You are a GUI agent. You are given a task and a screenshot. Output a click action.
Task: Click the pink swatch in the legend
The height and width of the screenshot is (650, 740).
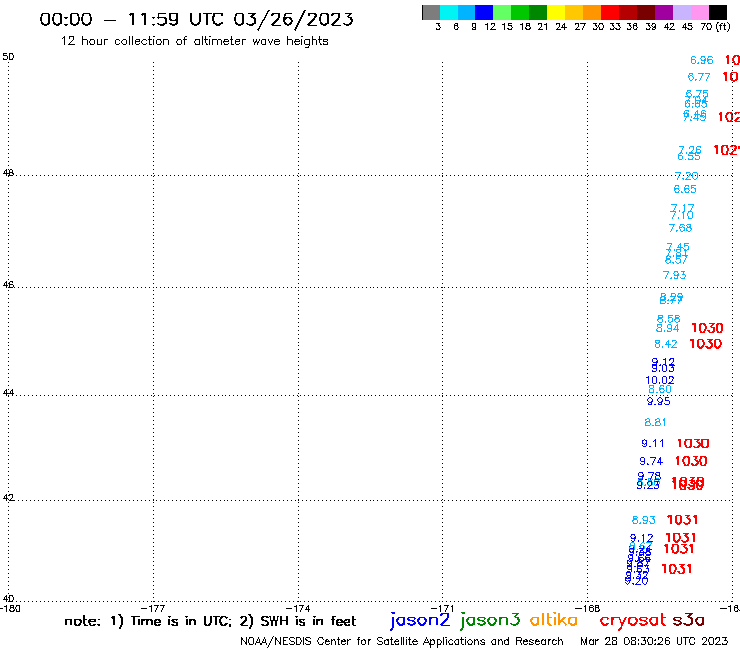pyautogui.click(x=699, y=12)
